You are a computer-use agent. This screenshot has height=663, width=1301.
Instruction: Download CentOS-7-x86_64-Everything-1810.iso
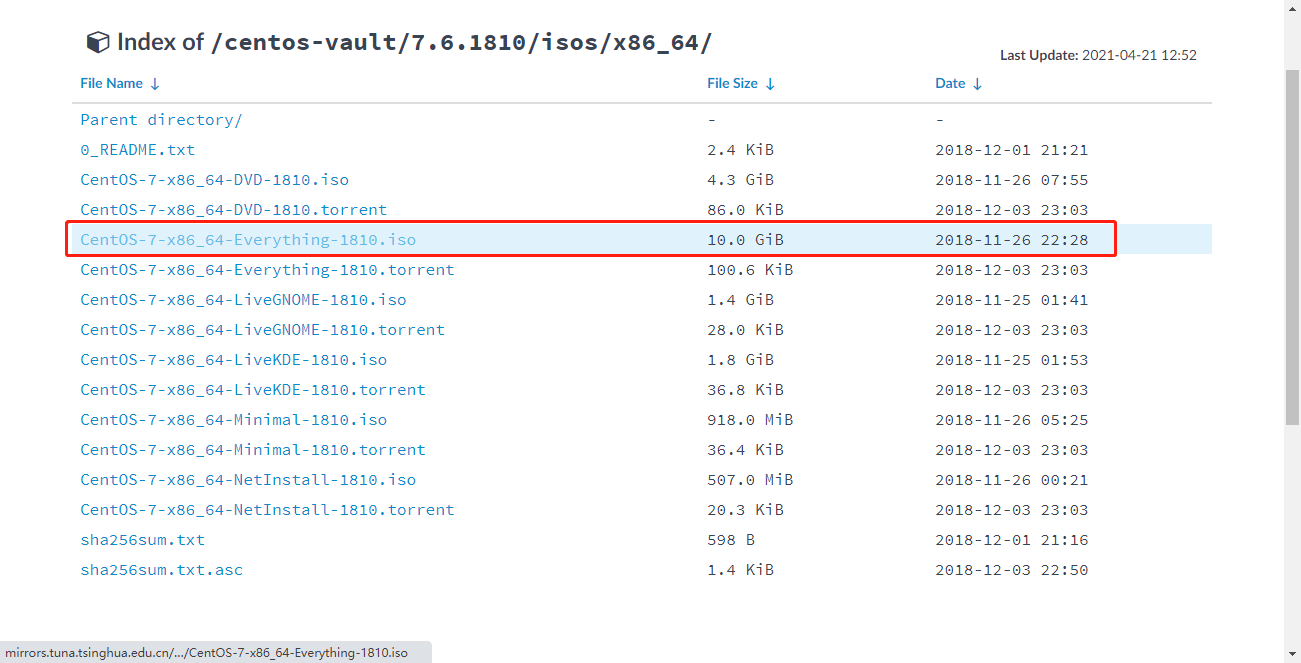(x=248, y=240)
